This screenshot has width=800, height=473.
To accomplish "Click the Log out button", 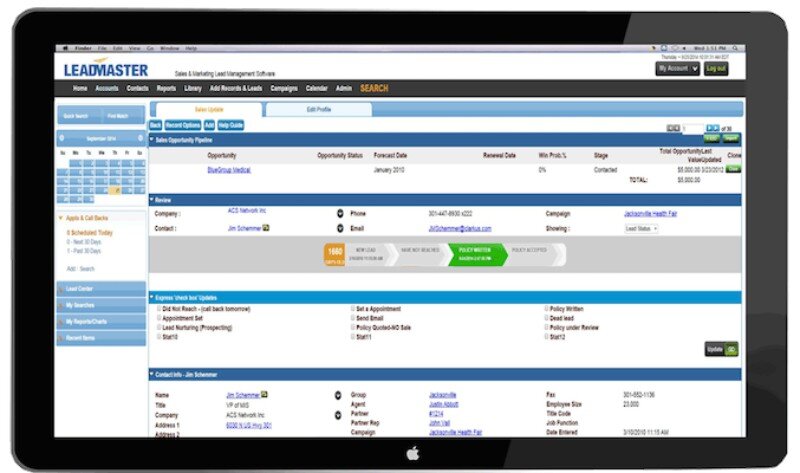I will point(716,69).
